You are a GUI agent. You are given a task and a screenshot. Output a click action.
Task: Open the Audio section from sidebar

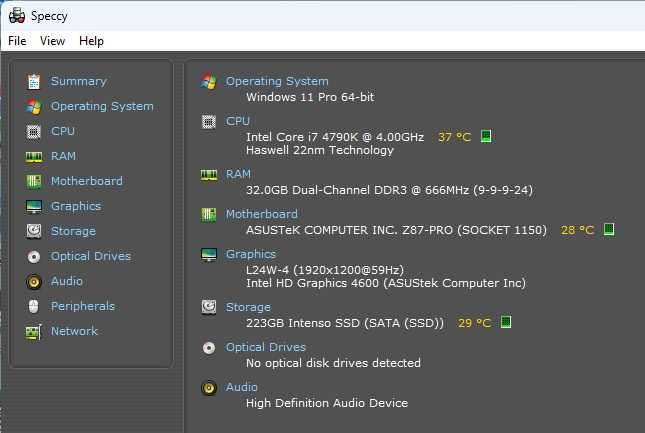[67, 281]
